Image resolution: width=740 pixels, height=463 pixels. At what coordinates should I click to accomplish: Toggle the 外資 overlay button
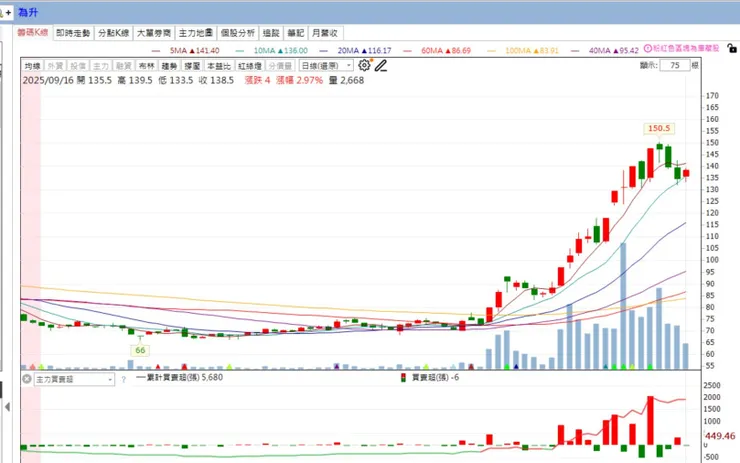(x=55, y=66)
